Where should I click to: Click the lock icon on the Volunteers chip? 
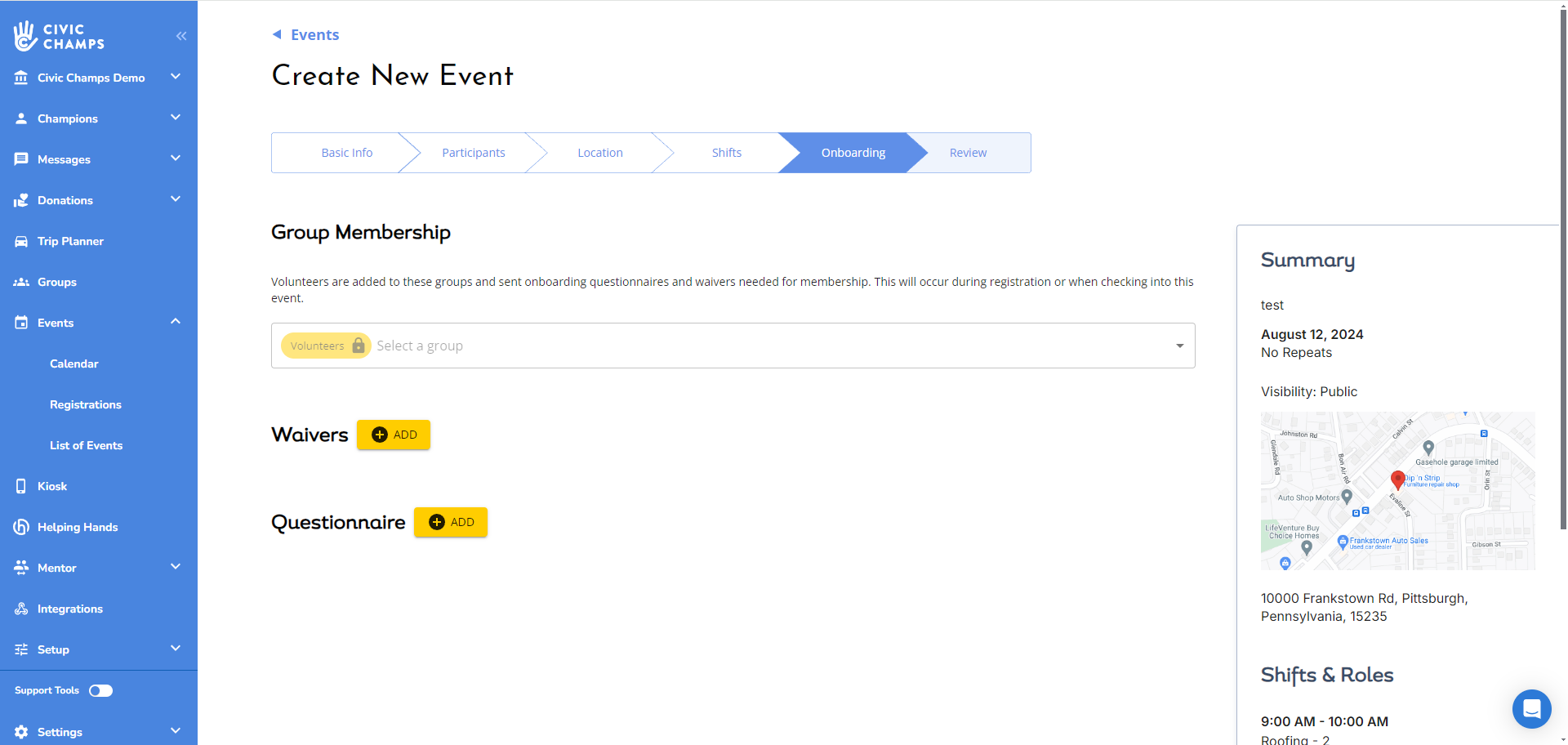[358, 346]
